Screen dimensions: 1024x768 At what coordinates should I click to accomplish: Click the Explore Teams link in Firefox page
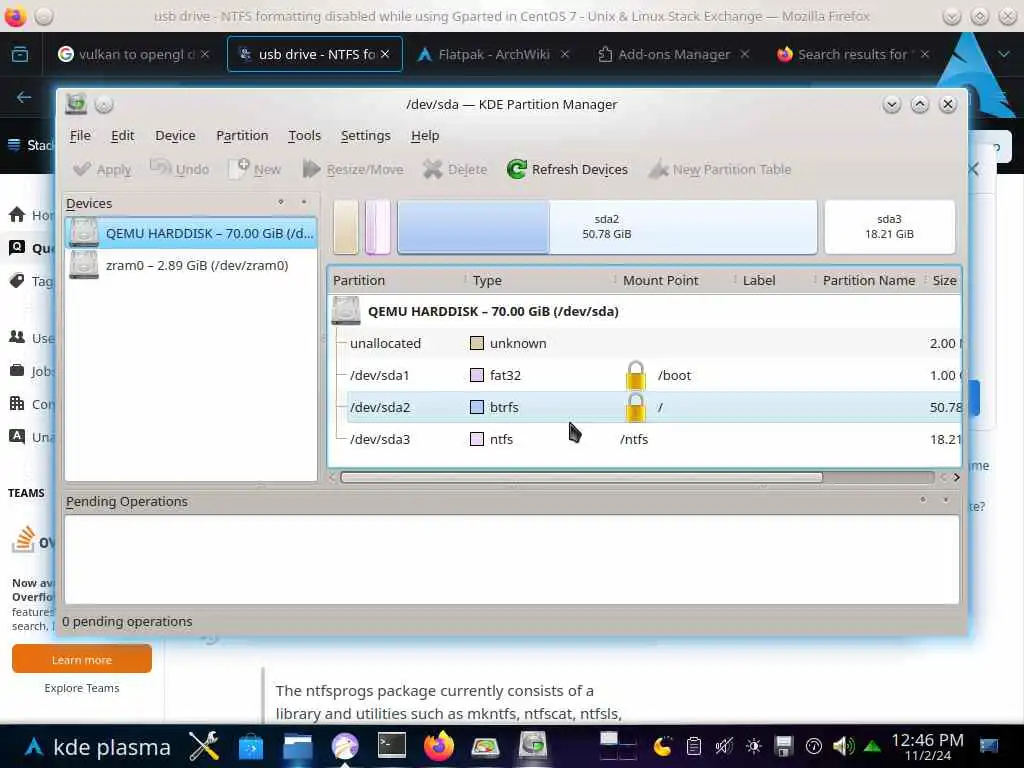(82, 688)
